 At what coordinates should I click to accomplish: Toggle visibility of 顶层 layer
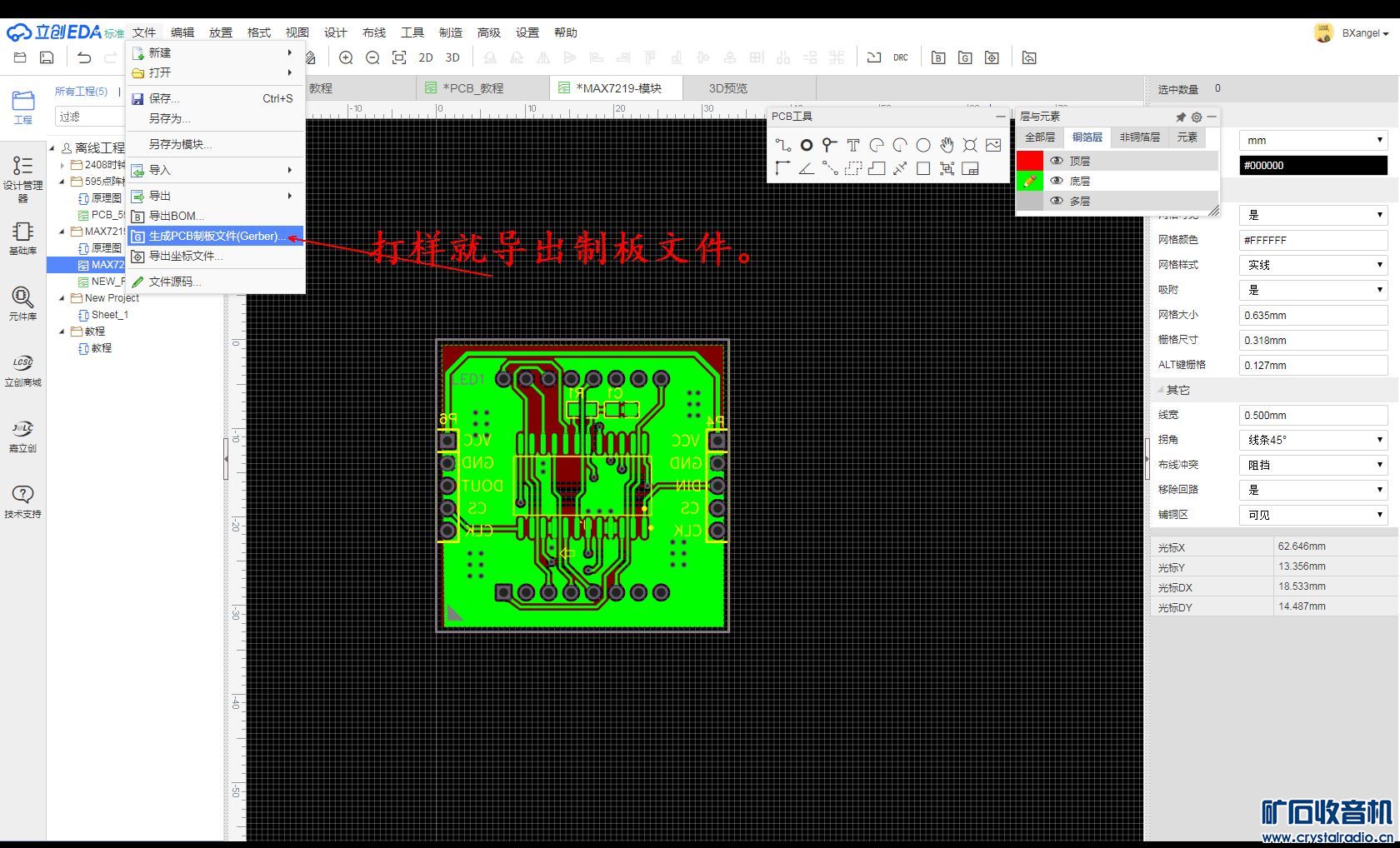(x=1057, y=161)
